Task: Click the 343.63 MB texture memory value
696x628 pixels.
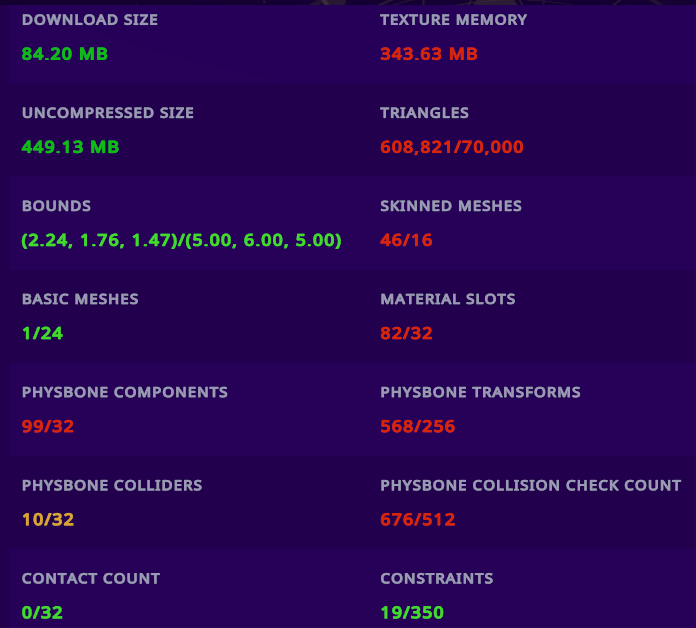Action: click(429, 54)
